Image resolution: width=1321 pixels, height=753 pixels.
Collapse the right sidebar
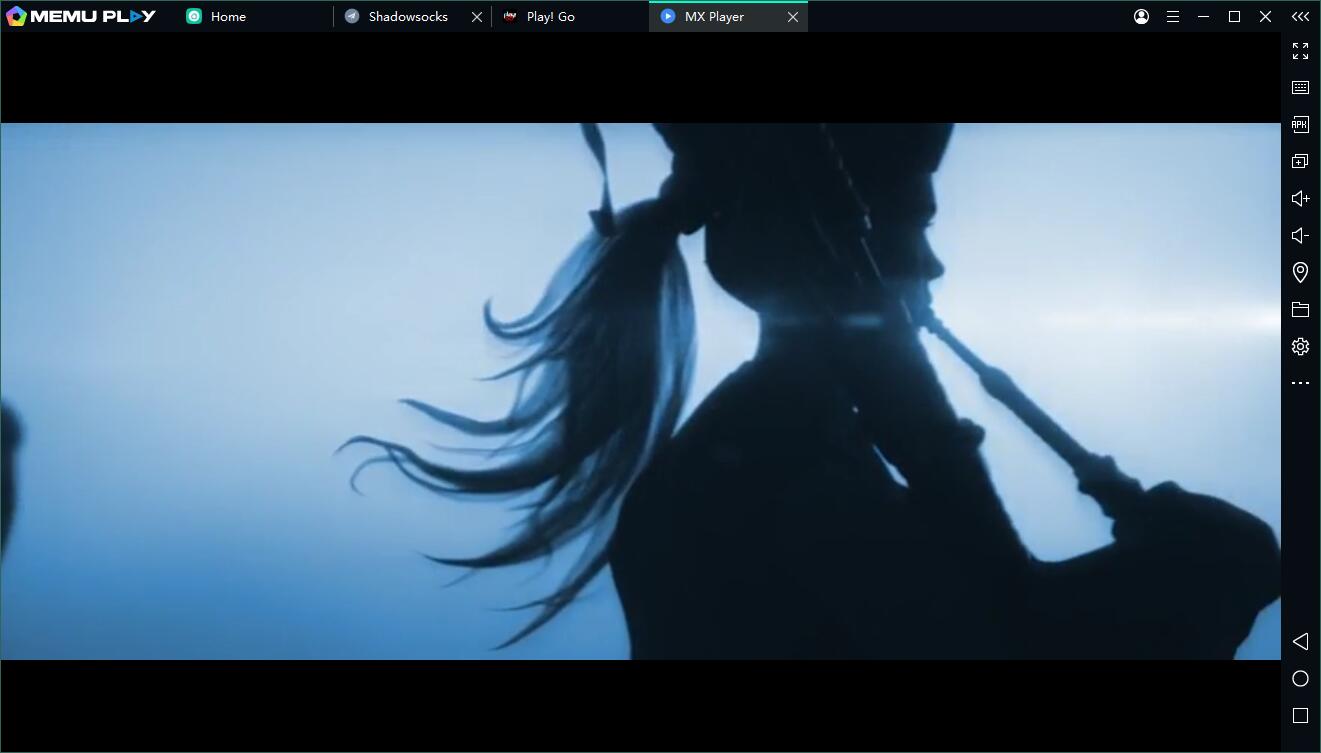(x=1300, y=16)
